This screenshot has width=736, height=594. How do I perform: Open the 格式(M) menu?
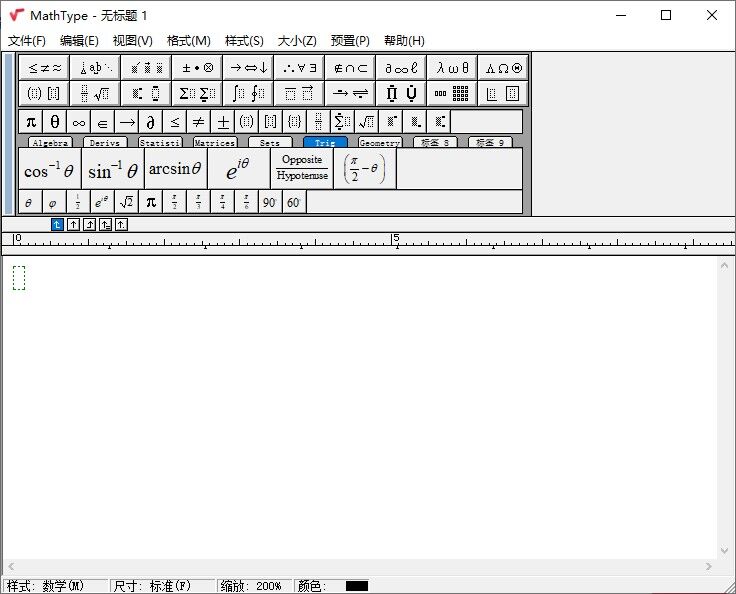coord(189,41)
